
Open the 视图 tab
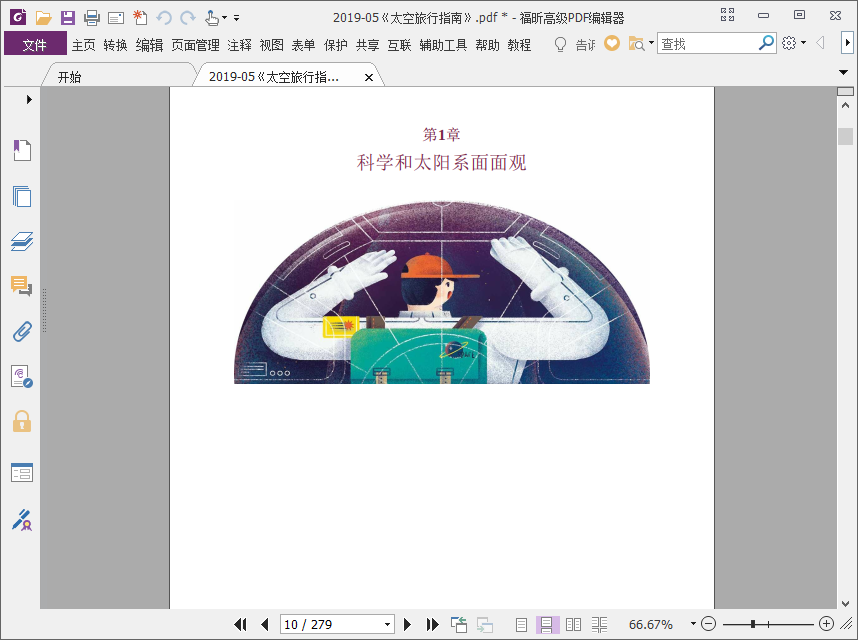271,45
